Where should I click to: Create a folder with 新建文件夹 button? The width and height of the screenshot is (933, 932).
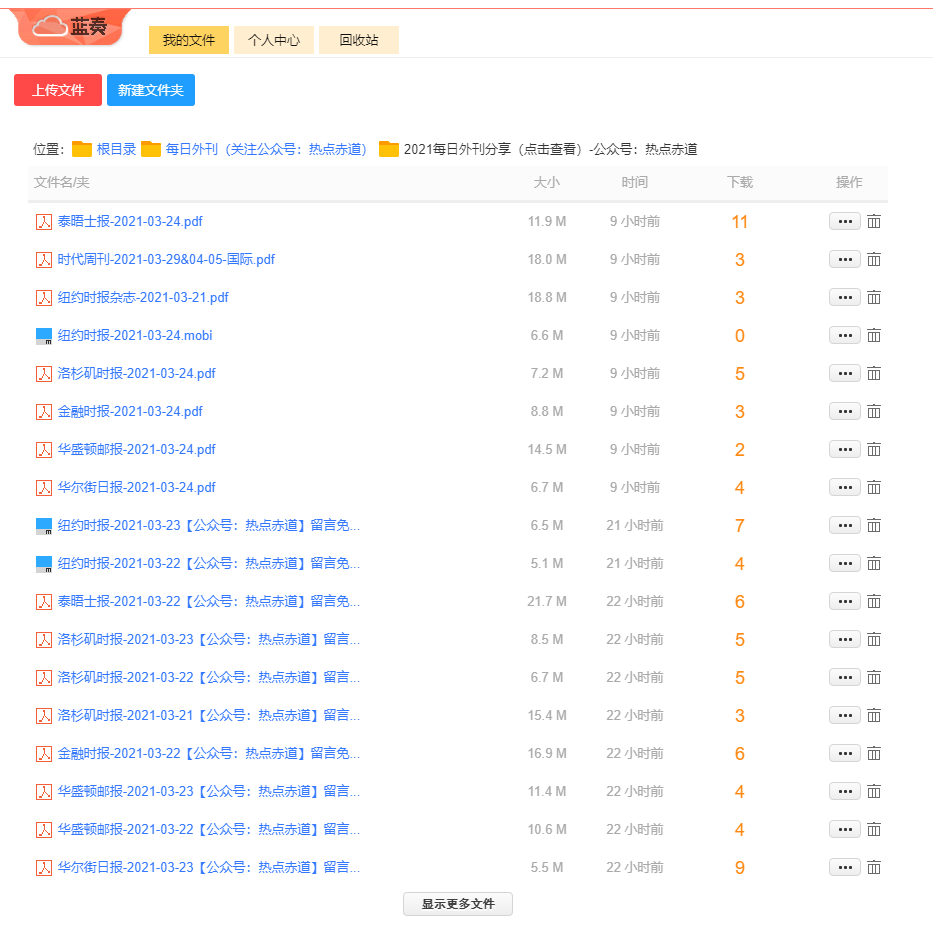click(151, 90)
